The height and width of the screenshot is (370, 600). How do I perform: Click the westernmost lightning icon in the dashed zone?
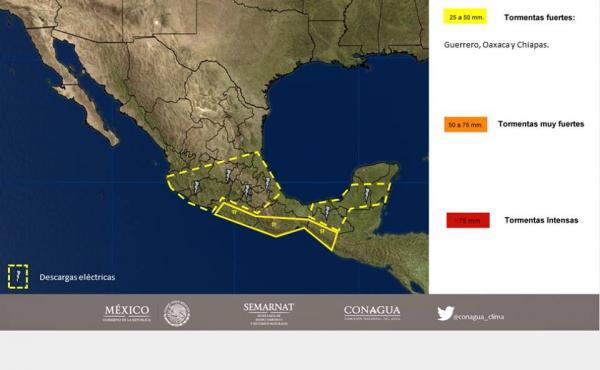pyautogui.click(x=196, y=187)
